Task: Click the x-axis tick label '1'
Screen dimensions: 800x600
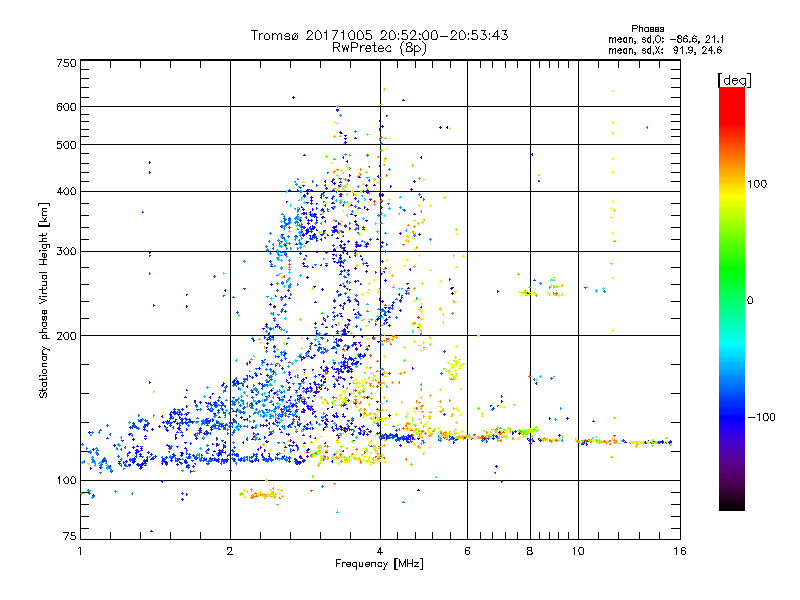Action: pos(80,551)
